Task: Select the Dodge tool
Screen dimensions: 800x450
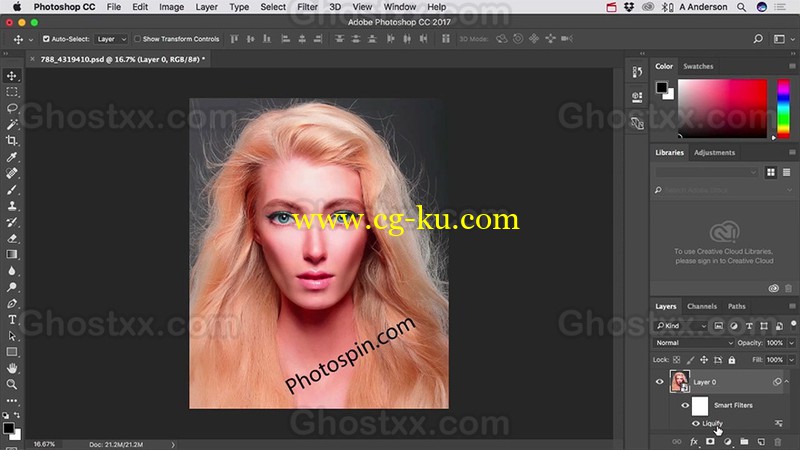Action: [x=12, y=287]
